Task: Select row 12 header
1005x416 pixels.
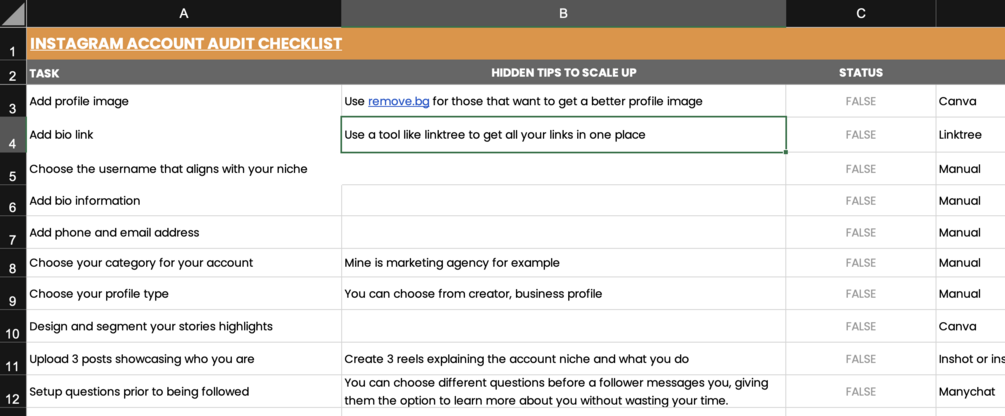Action: (13, 397)
